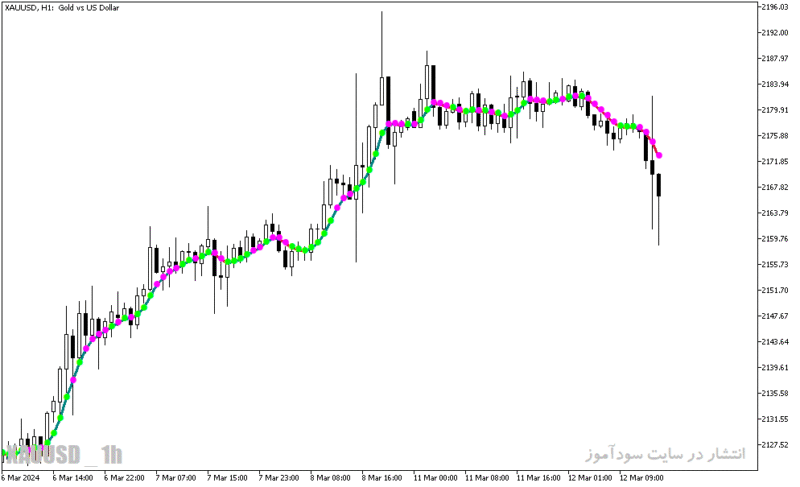This screenshot has width=800, height=487.
Task: Select the final black bearish candle
Action: pyautogui.click(x=659, y=185)
